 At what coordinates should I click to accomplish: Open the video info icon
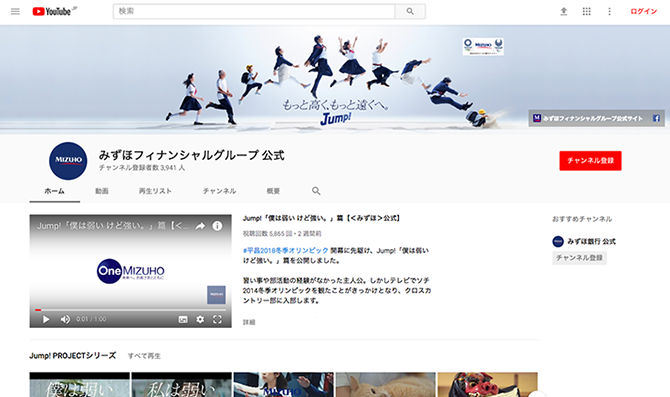217,226
